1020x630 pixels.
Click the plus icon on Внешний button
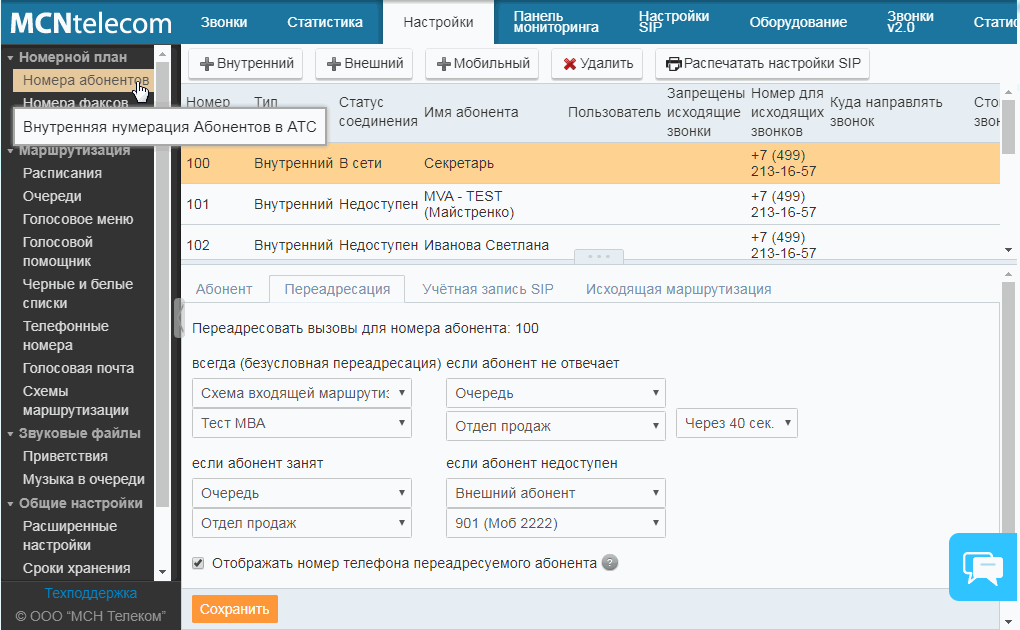point(334,64)
